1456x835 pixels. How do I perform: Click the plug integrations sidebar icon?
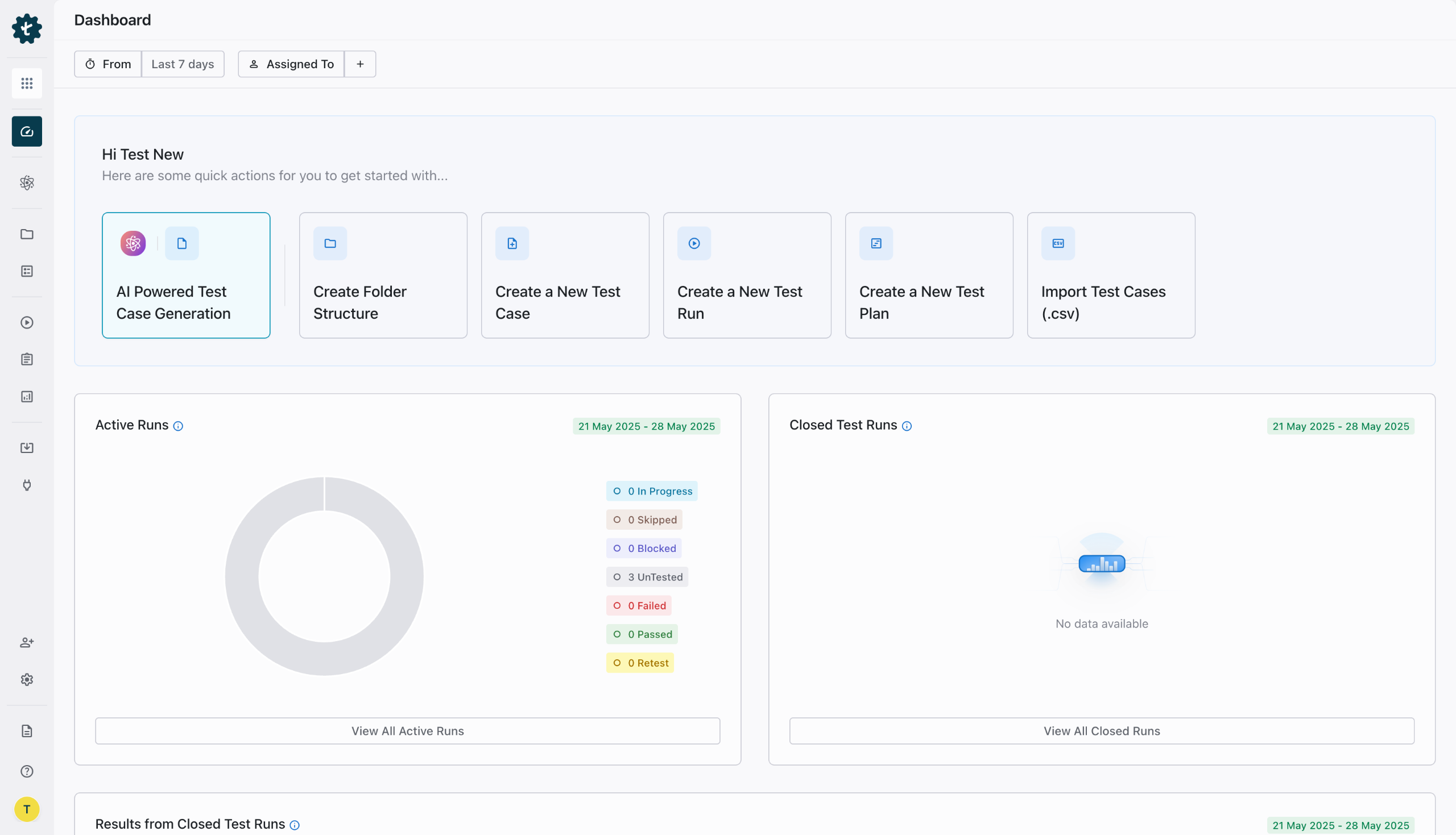27,485
